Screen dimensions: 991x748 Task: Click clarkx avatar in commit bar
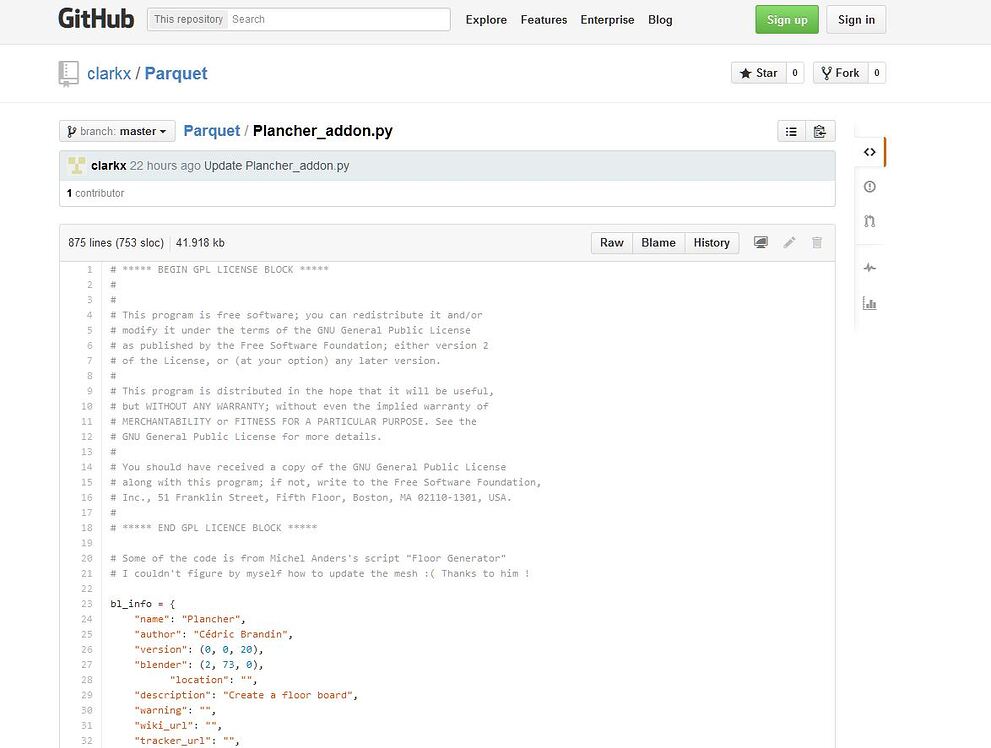pos(76,166)
